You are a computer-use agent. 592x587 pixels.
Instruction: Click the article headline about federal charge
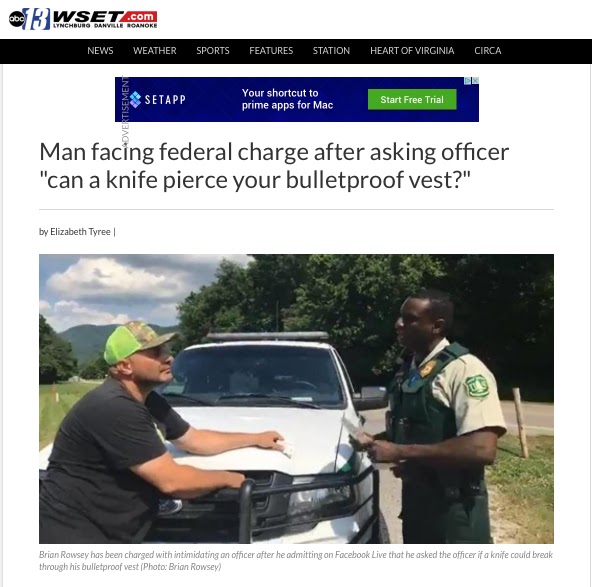point(274,166)
